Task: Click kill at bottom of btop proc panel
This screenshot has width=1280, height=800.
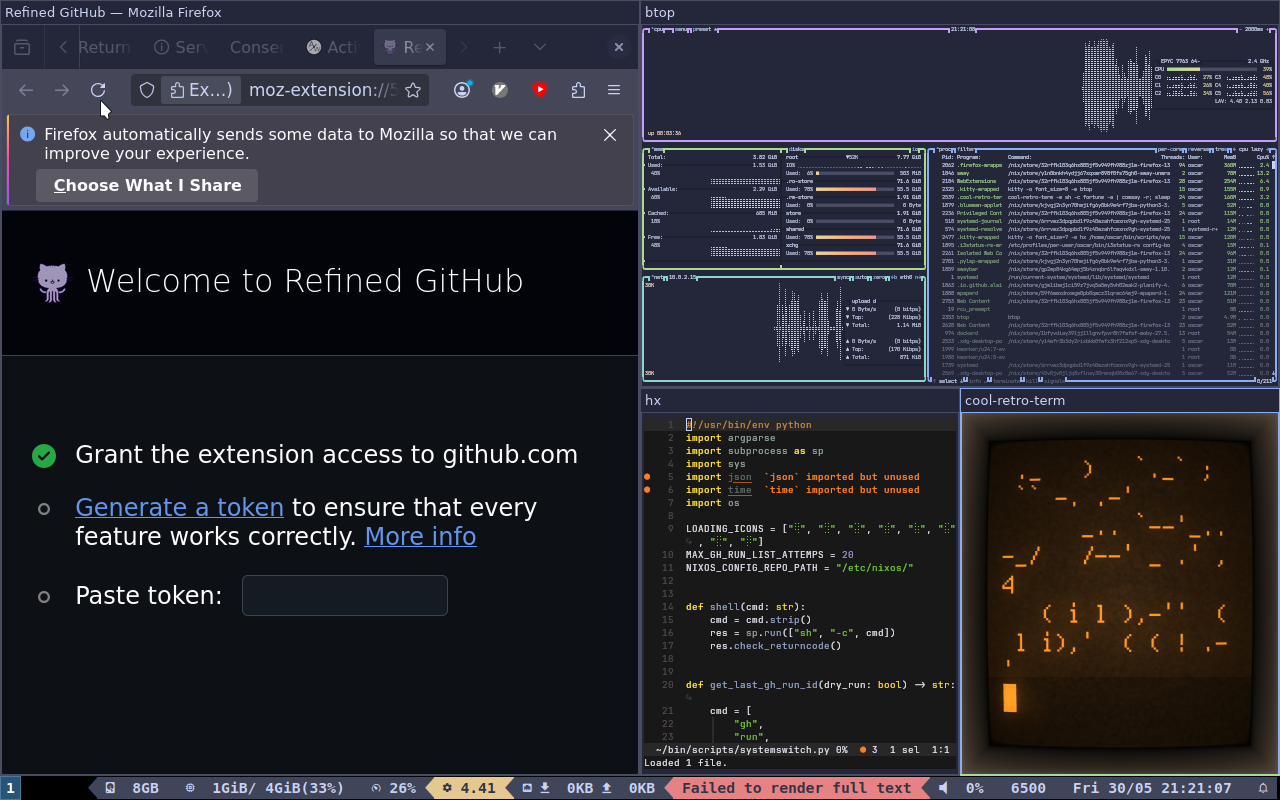Action: click(1030, 380)
